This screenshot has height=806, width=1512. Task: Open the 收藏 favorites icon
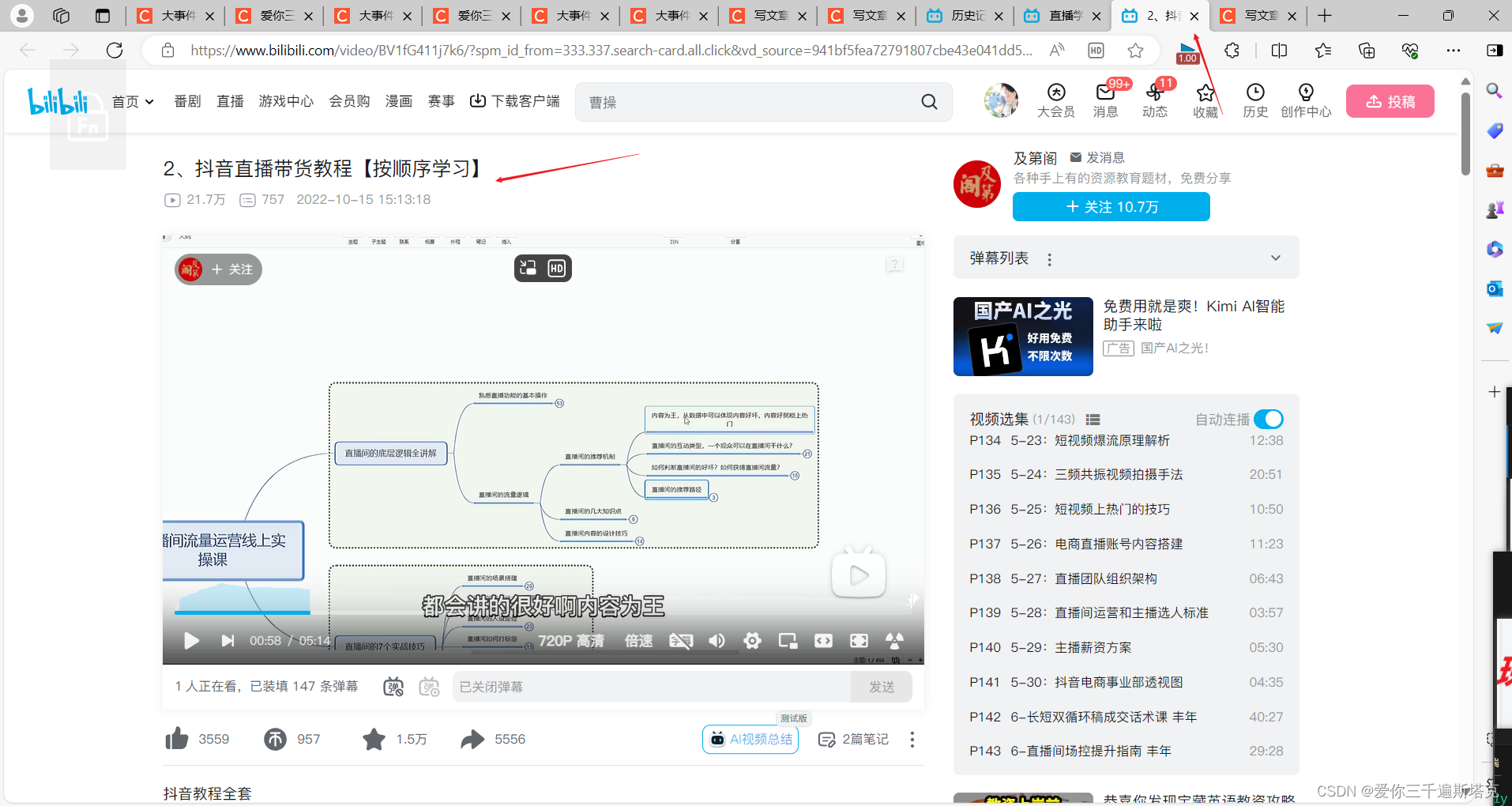(1205, 100)
